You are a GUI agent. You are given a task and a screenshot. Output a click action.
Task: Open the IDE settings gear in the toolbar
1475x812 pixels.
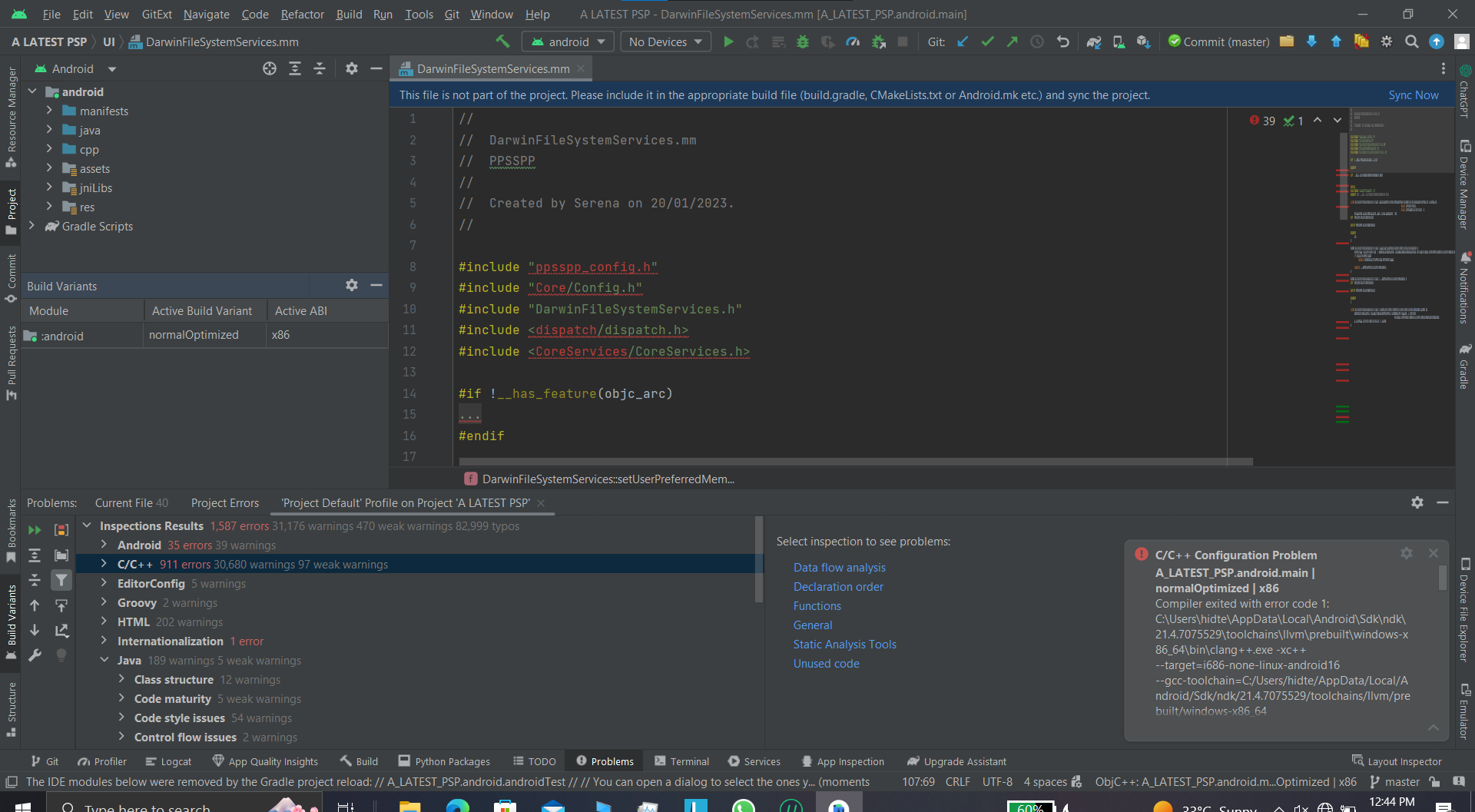(1387, 41)
